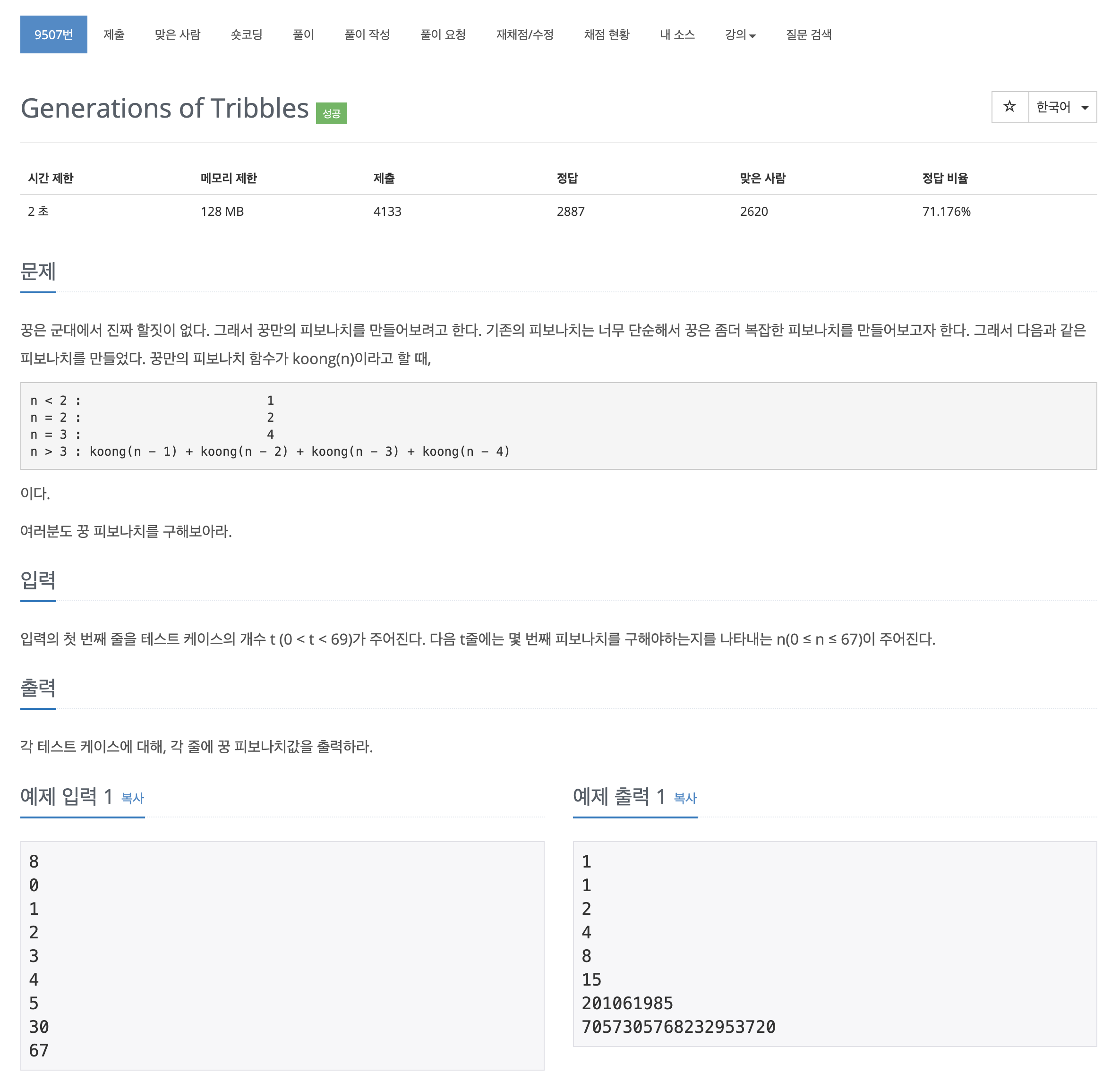Open 재채점/수정 page
Image resolution: width=1120 pixels, height=1081 pixels.
click(524, 35)
